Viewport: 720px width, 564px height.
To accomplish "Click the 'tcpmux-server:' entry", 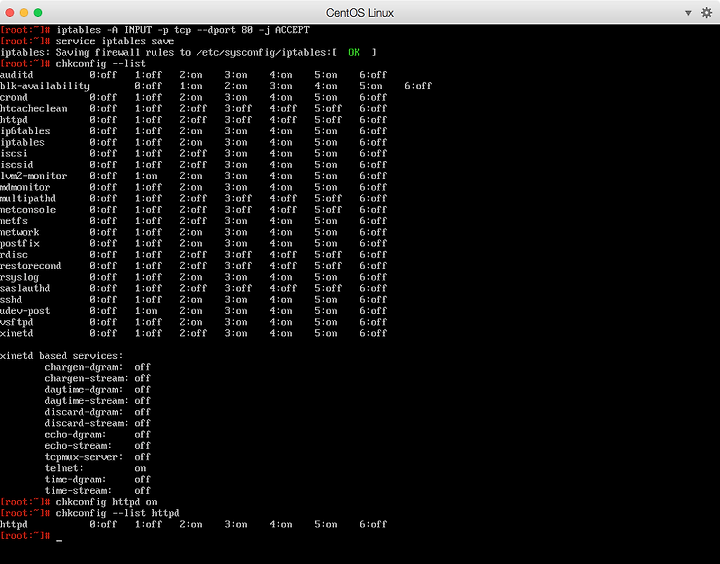I will tap(84, 457).
